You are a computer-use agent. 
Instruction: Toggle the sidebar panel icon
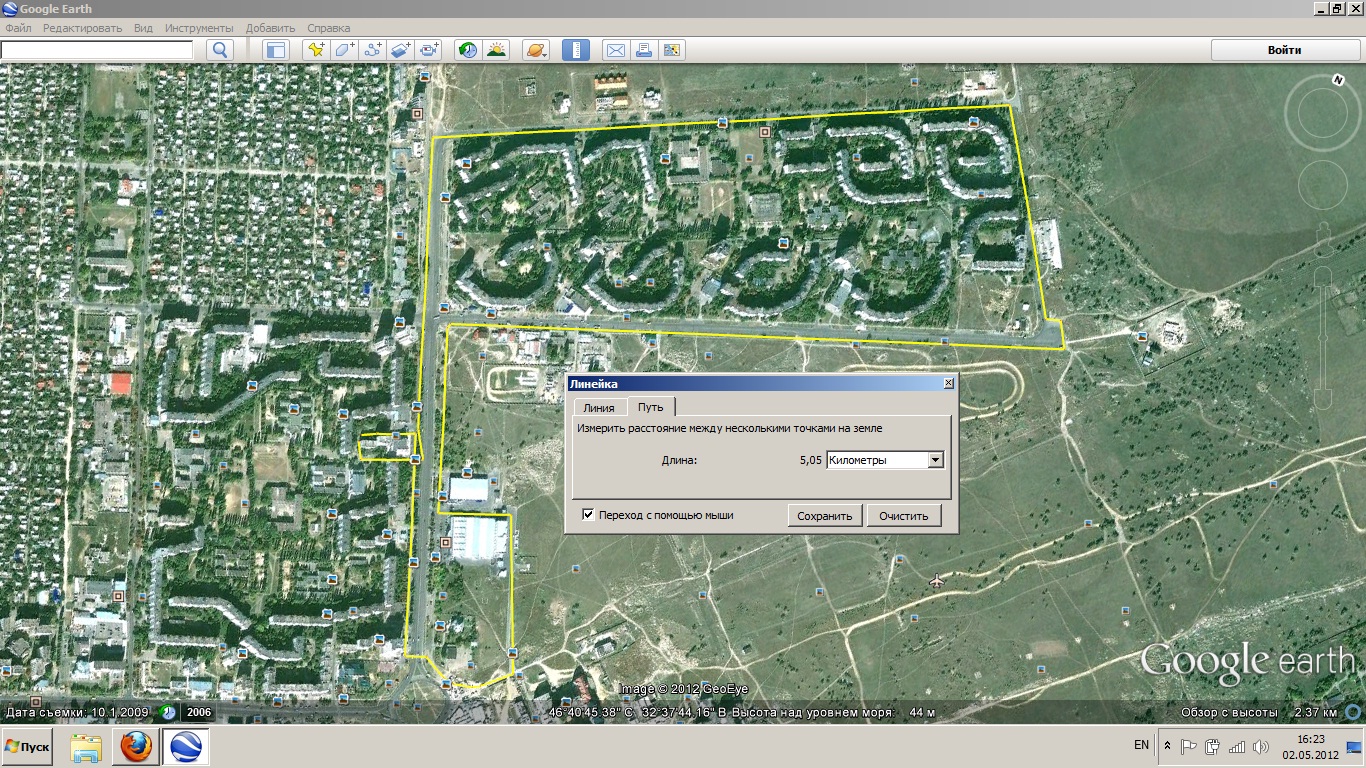(x=275, y=50)
